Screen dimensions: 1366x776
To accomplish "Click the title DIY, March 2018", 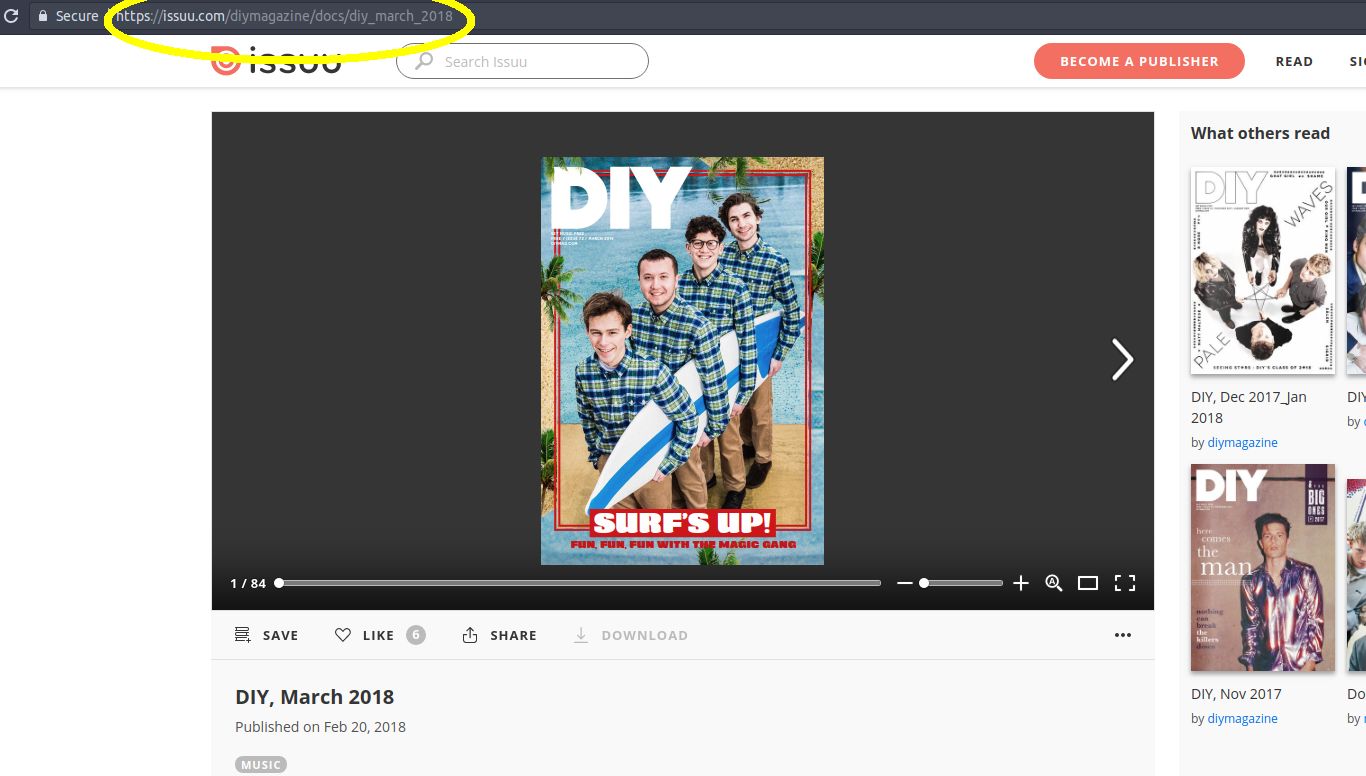I will [315, 697].
